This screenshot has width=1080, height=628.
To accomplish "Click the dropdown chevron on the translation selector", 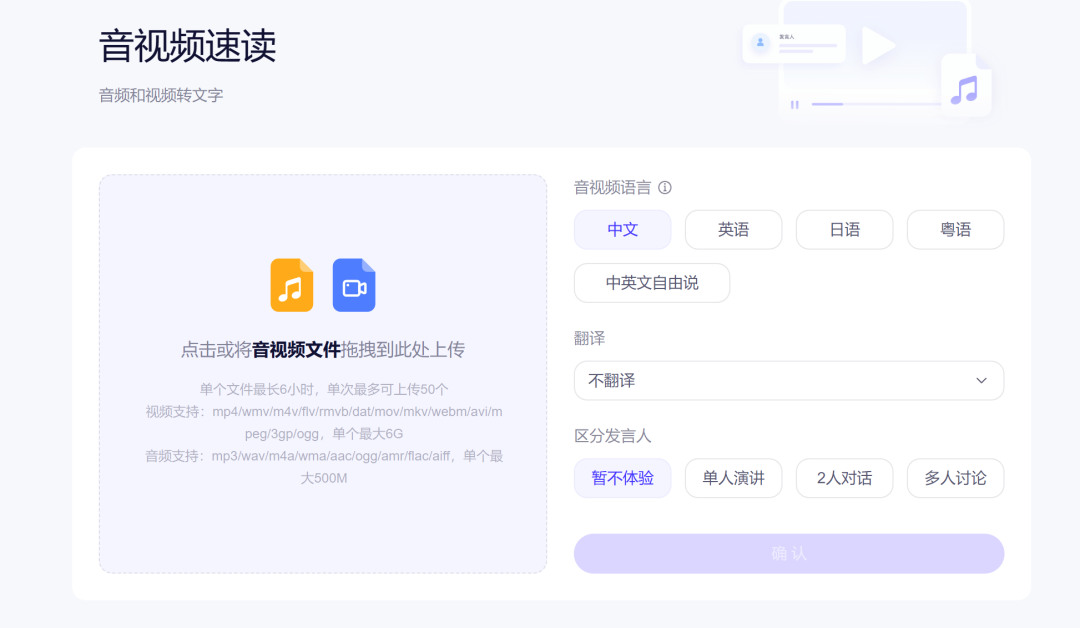I will 981,381.
